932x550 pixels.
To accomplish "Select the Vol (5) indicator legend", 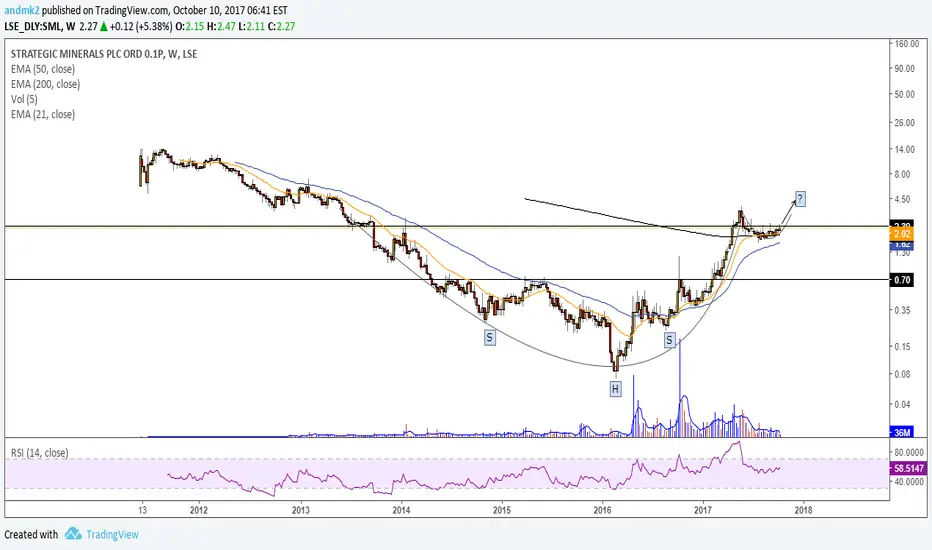I will click(x=24, y=99).
